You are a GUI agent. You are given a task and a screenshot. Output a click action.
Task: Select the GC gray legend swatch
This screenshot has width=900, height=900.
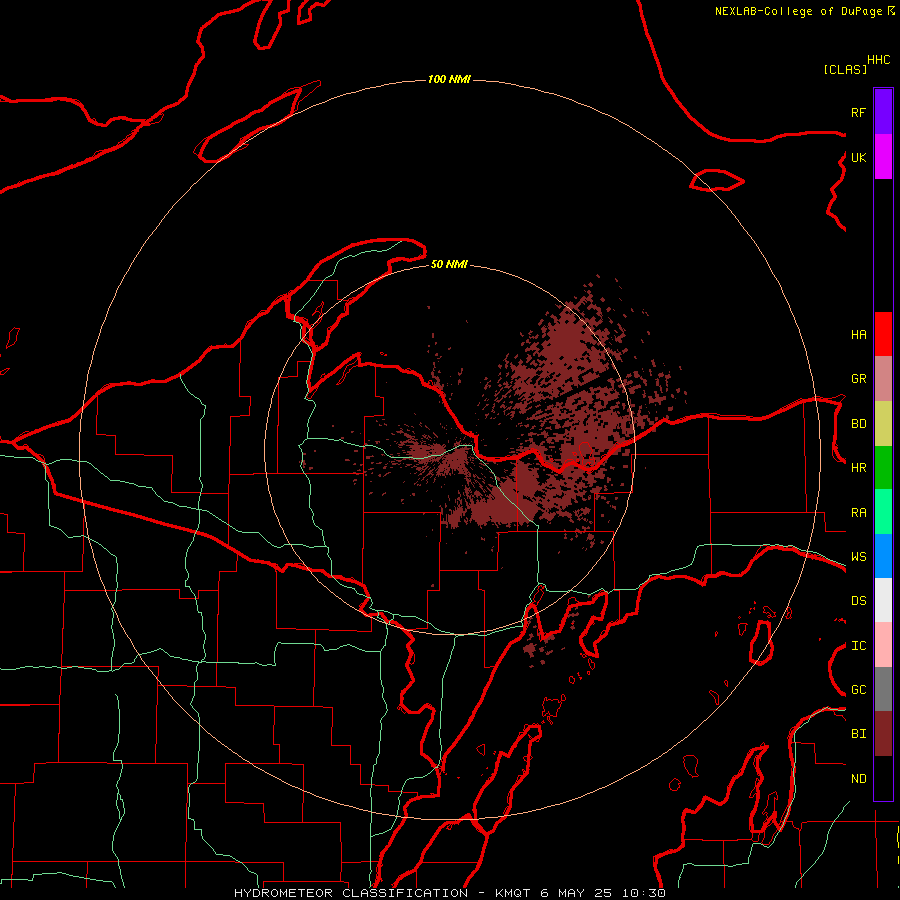[883, 689]
